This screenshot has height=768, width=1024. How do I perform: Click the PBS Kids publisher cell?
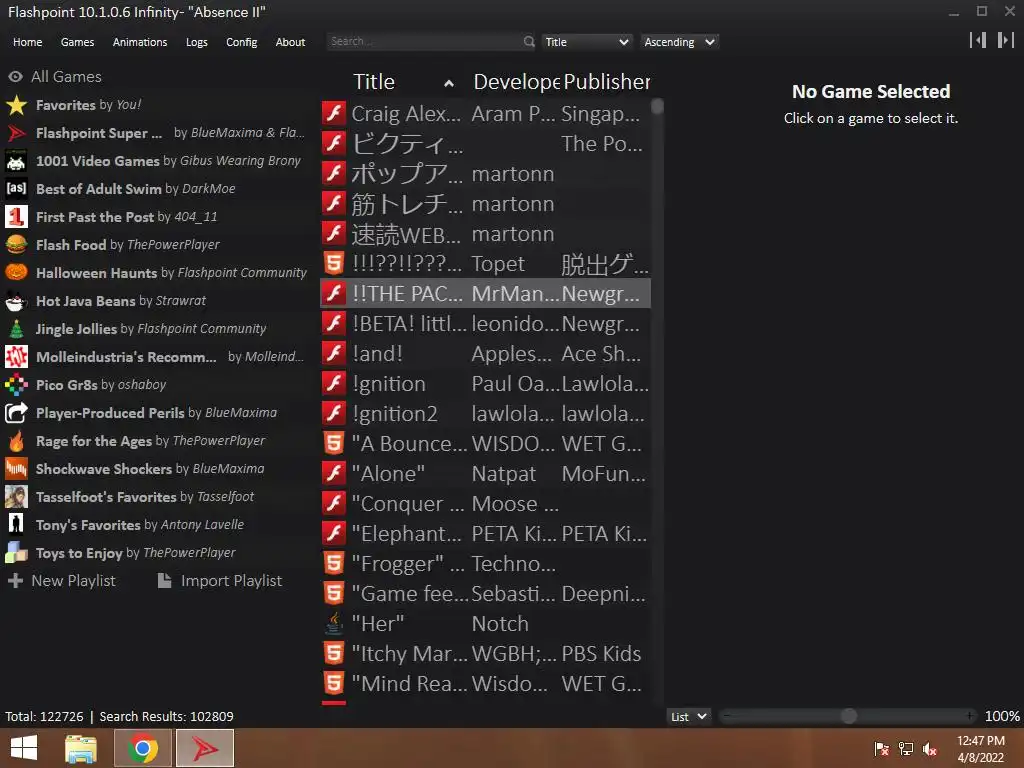coord(601,654)
